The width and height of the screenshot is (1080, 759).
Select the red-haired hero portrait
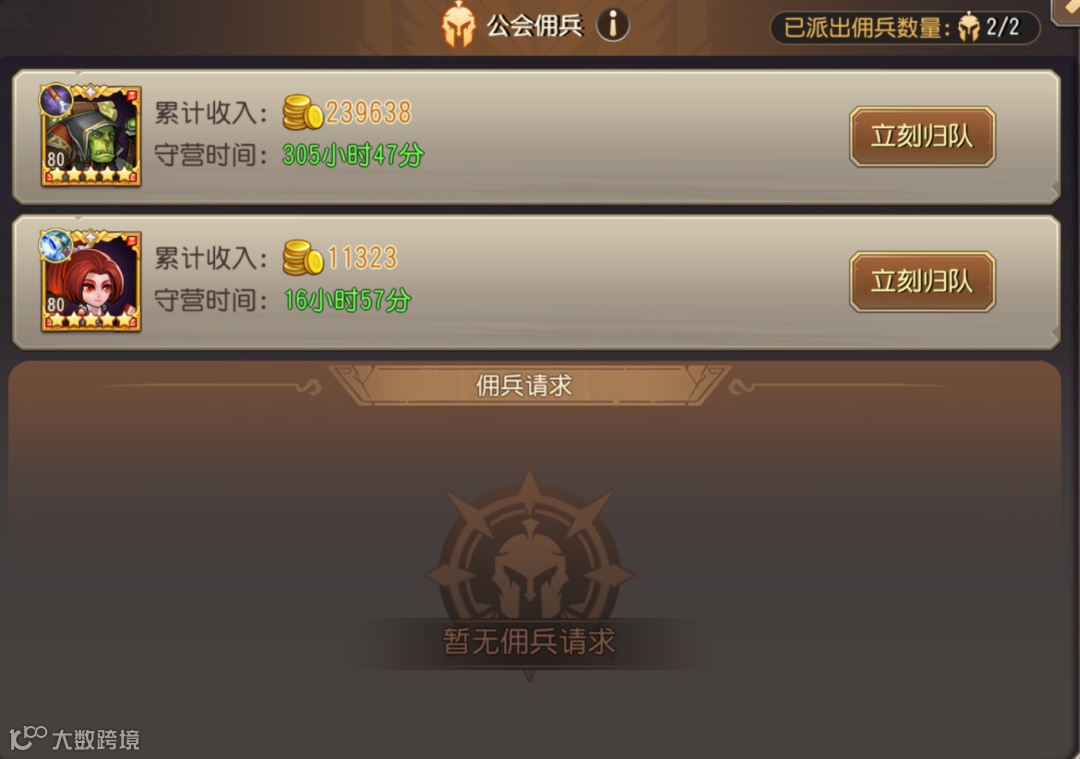(x=91, y=281)
